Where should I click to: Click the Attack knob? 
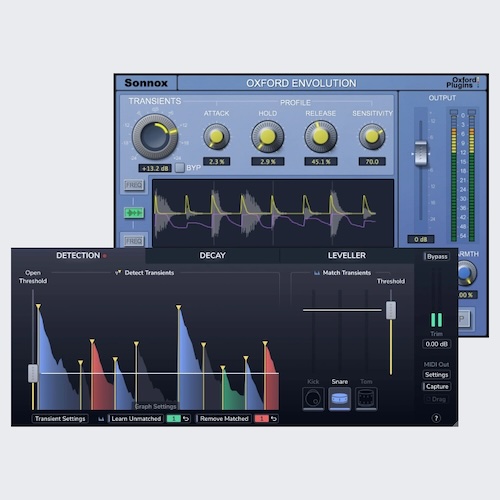coord(216,136)
